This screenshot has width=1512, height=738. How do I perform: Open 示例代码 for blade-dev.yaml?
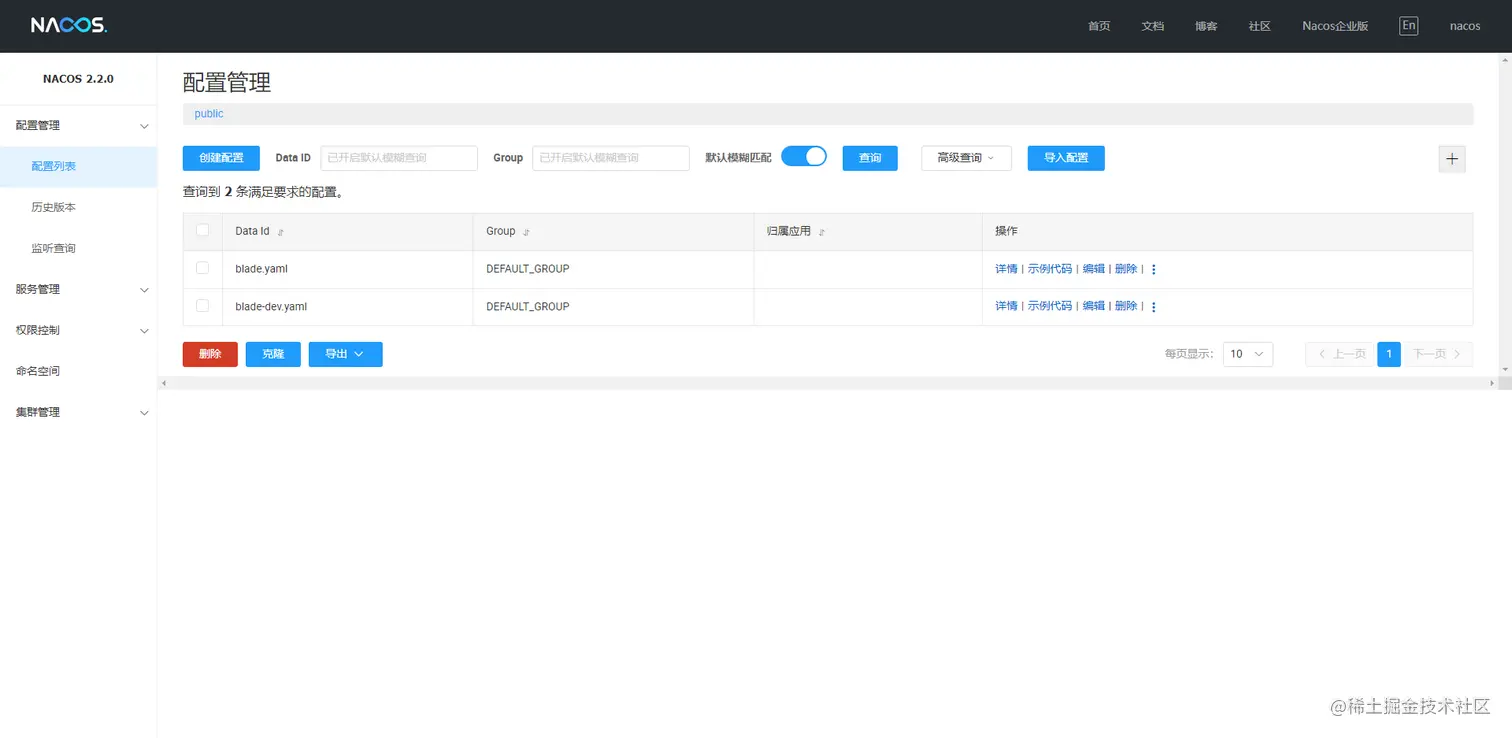(1050, 306)
